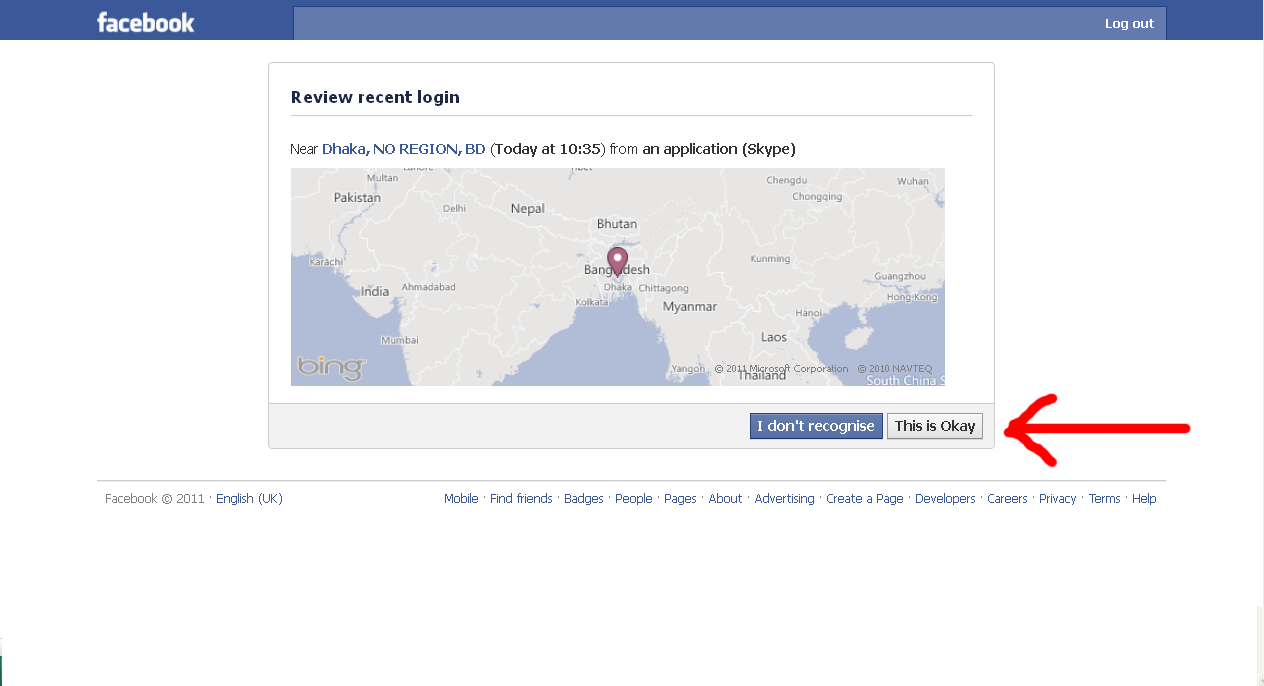Open the Developers footer link

pos(945,498)
